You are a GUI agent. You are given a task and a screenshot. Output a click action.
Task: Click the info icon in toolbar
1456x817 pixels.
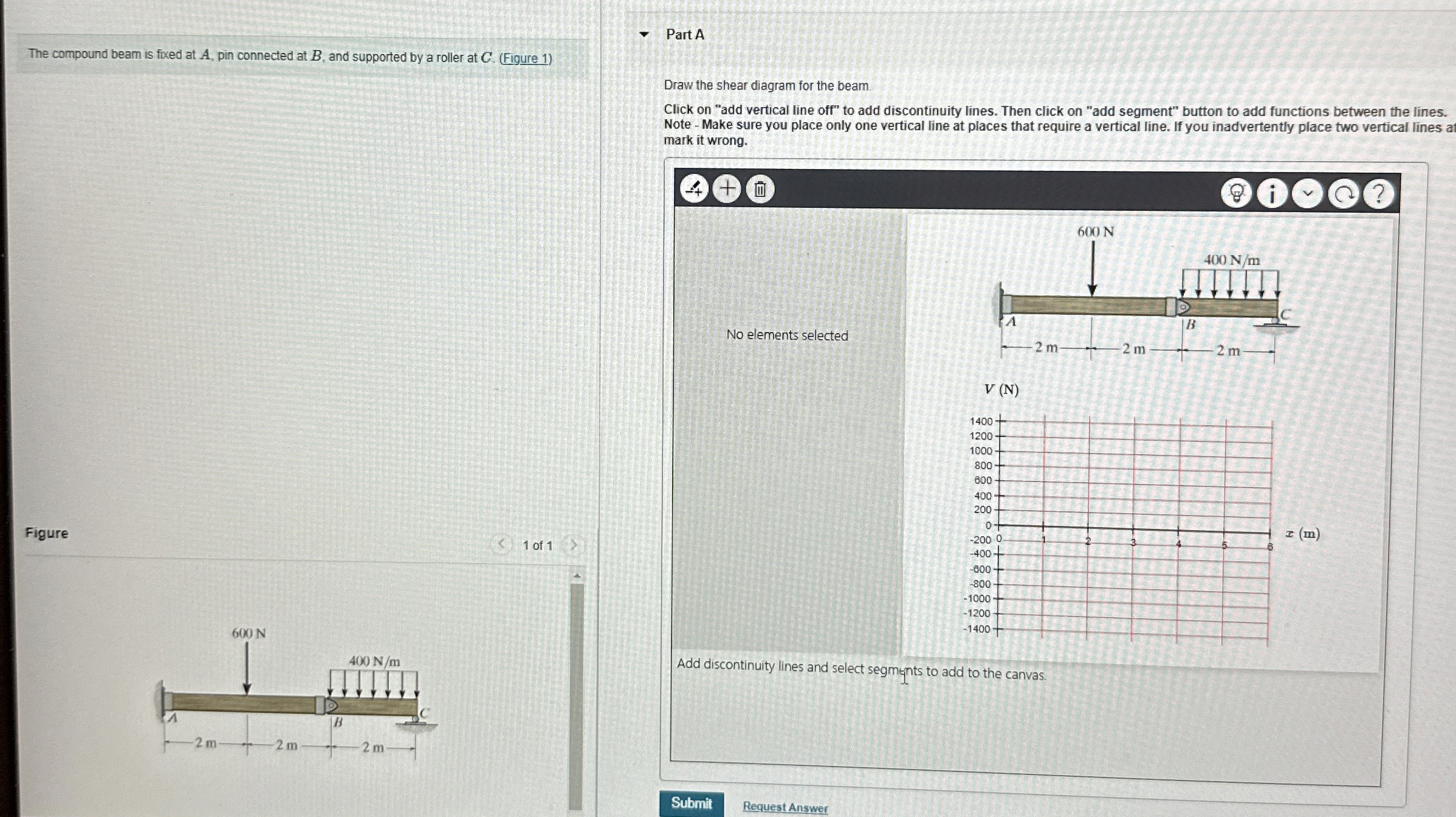tap(1271, 194)
